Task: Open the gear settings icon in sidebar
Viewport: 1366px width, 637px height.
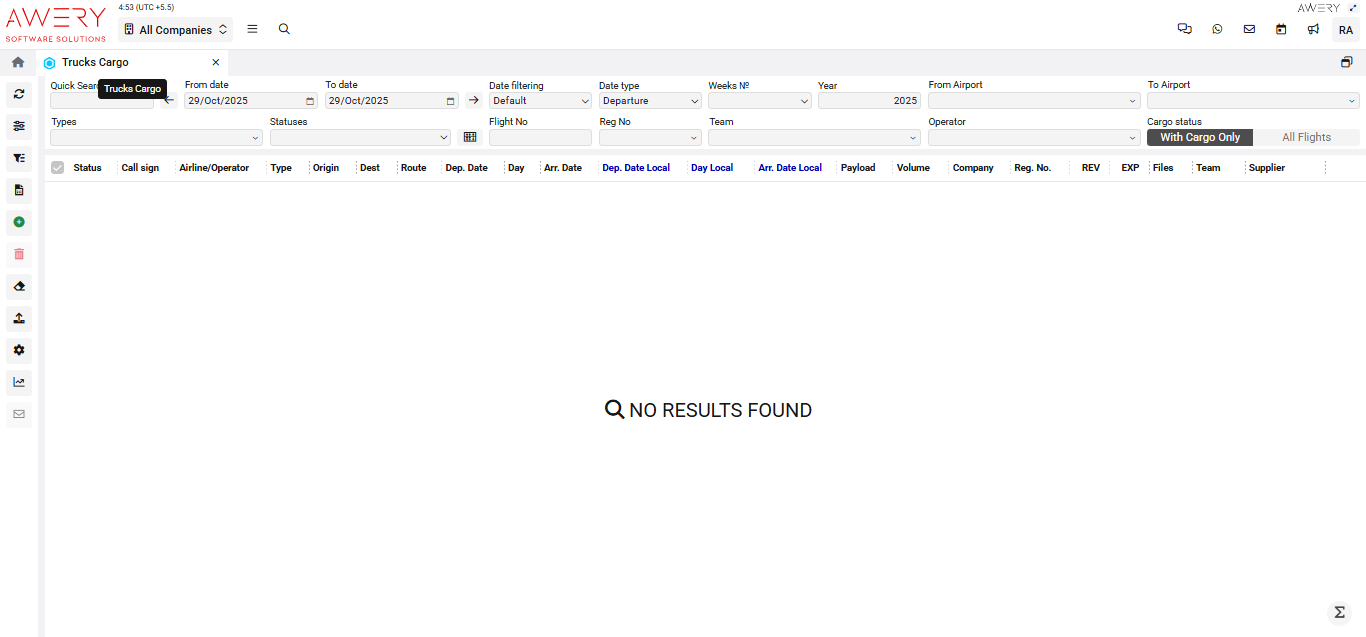Action: coord(18,350)
